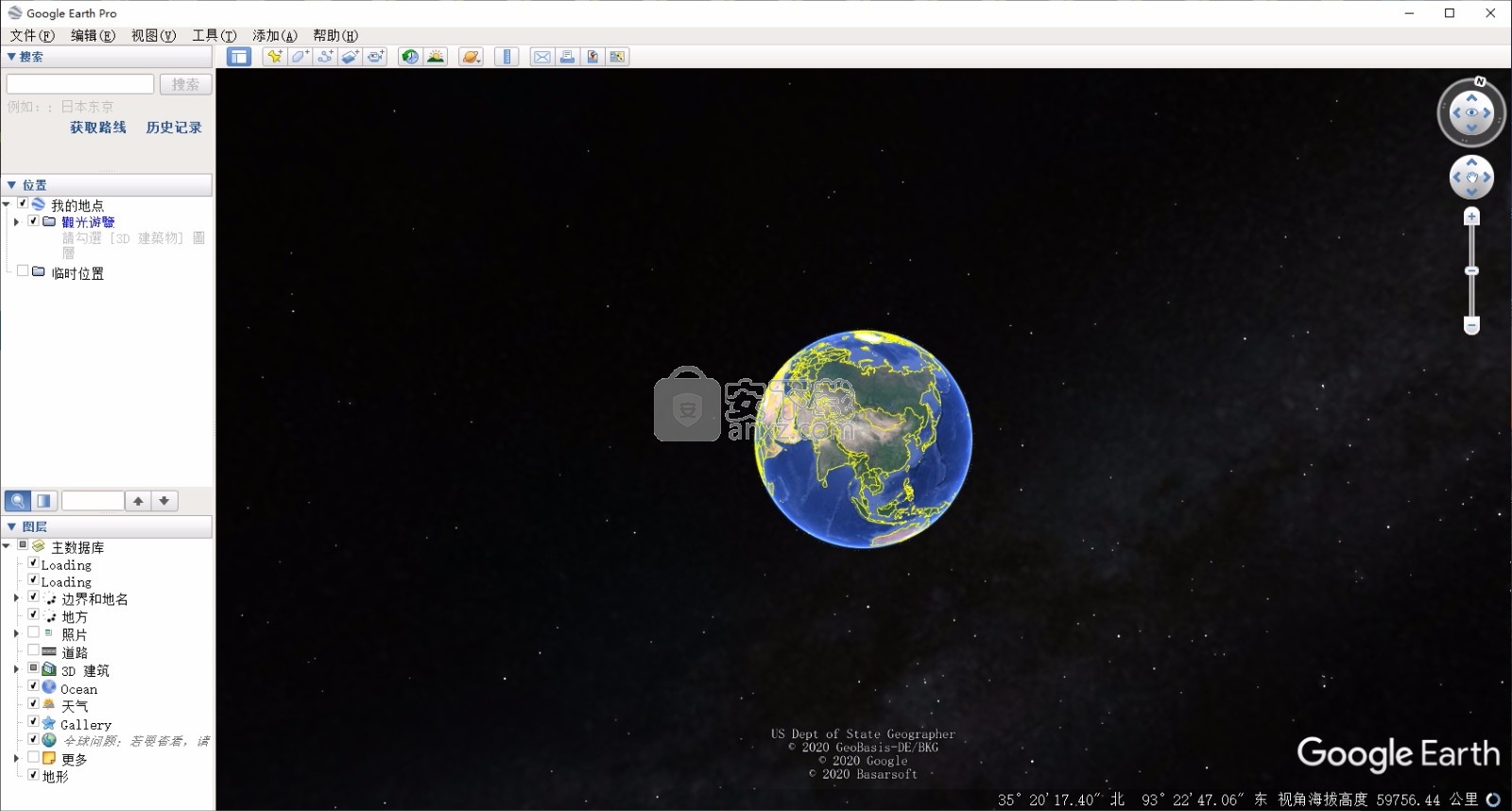Open the 视图(V) menu

pos(153,35)
